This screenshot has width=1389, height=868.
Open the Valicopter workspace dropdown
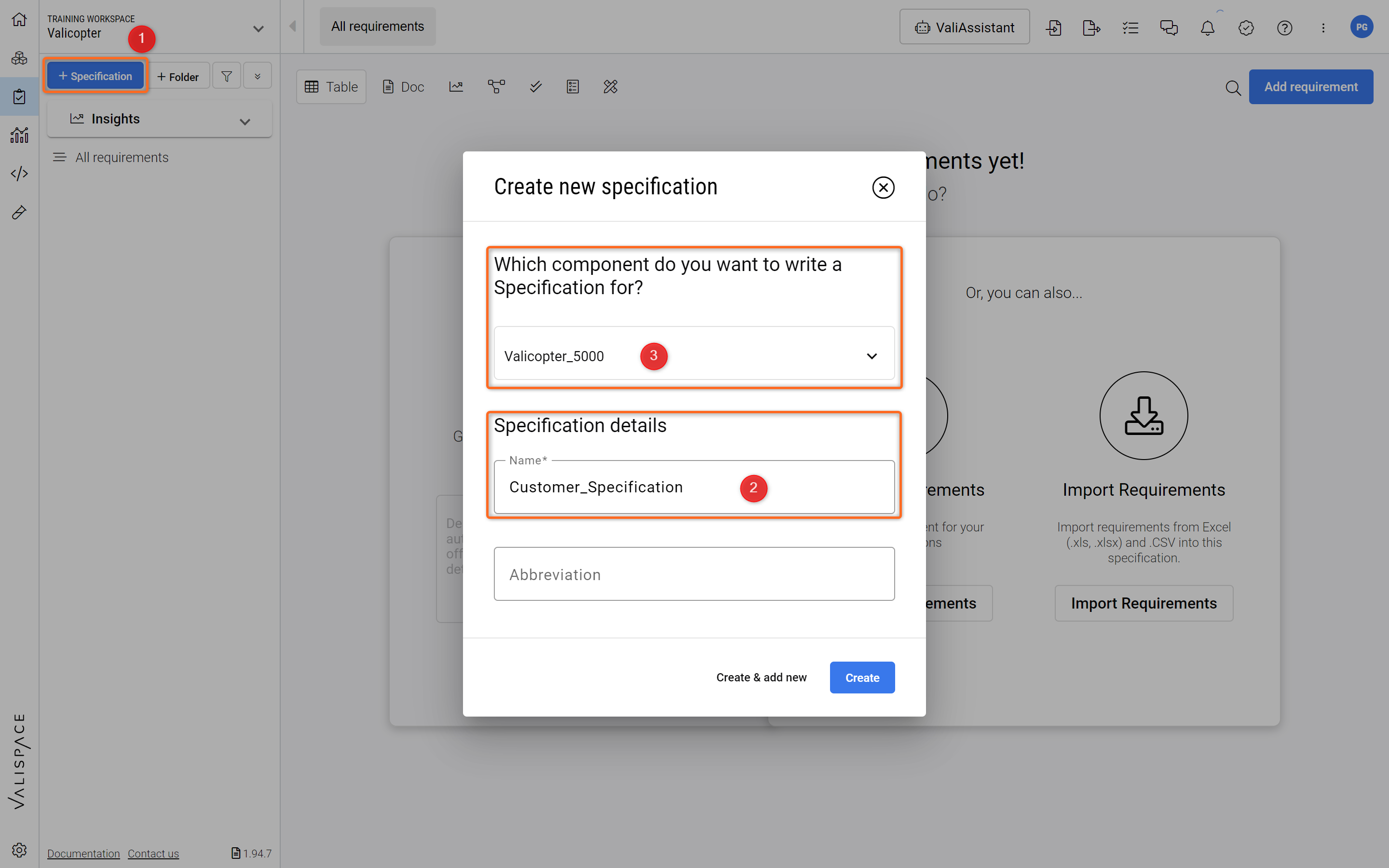[x=259, y=28]
